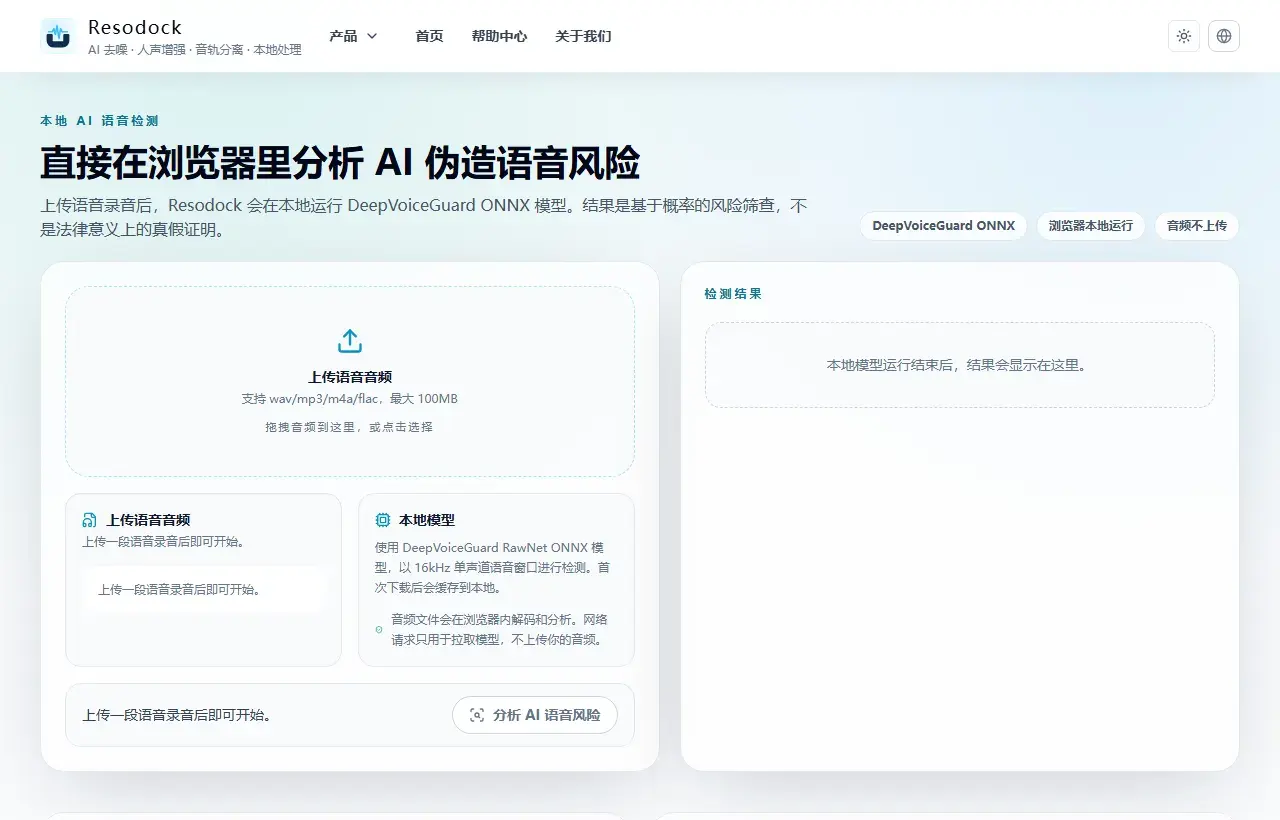Click the 本地 AI 语音检测 label
The image size is (1280, 820).
click(100, 121)
